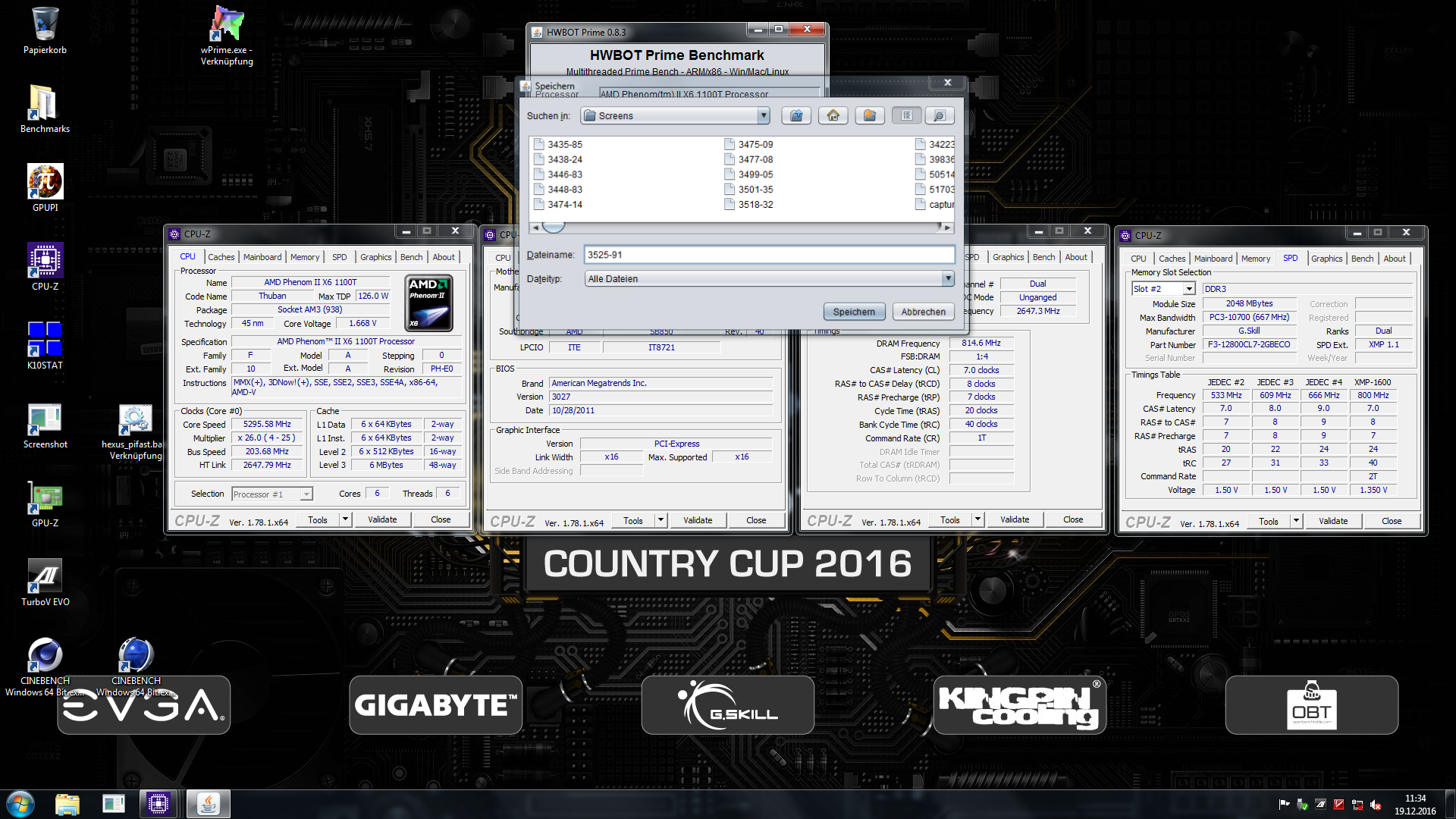The image size is (1456, 819).
Task: Switch save dialog to list view
Action: [x=907, y=115]
